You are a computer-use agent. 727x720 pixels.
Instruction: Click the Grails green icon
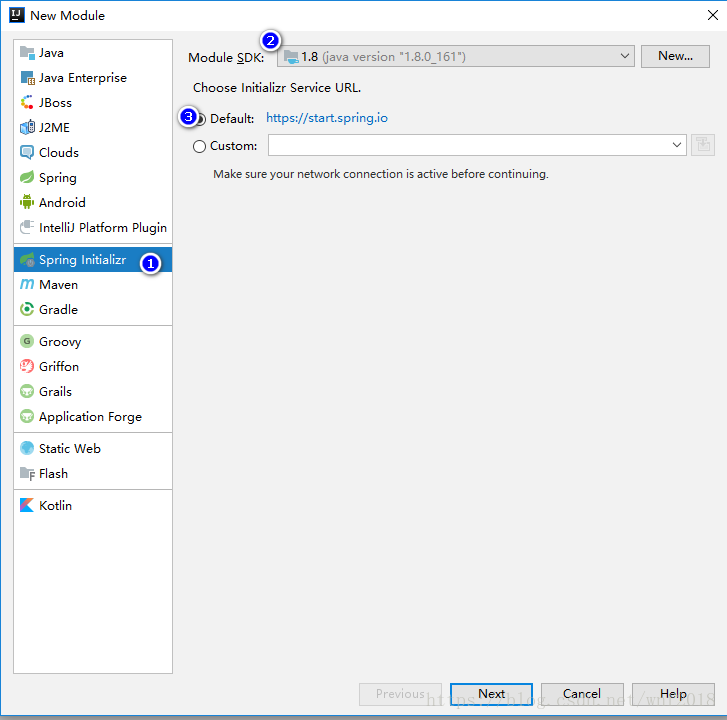click(x=27, y=391)
